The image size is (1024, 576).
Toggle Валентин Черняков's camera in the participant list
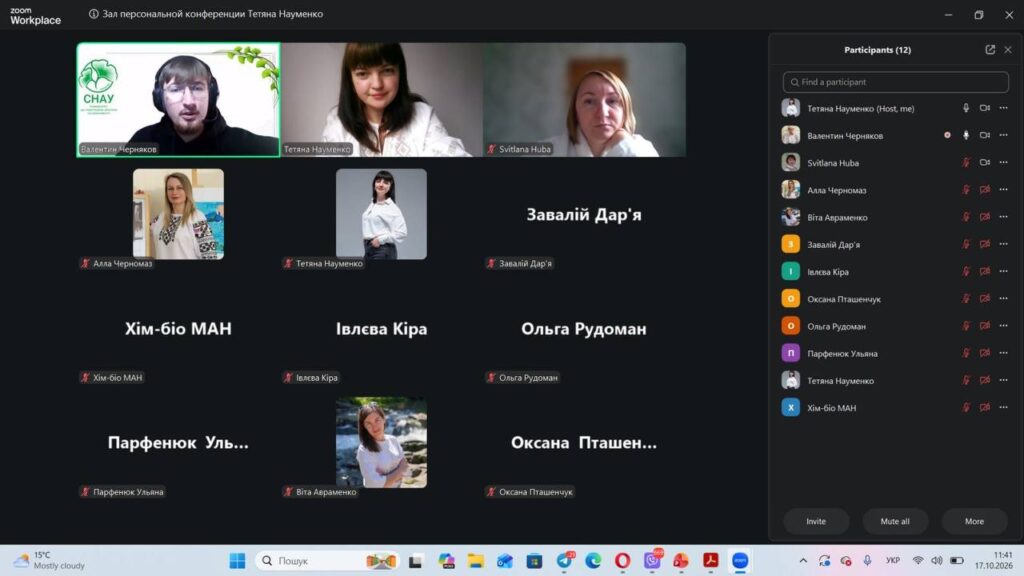click(985, 135)
